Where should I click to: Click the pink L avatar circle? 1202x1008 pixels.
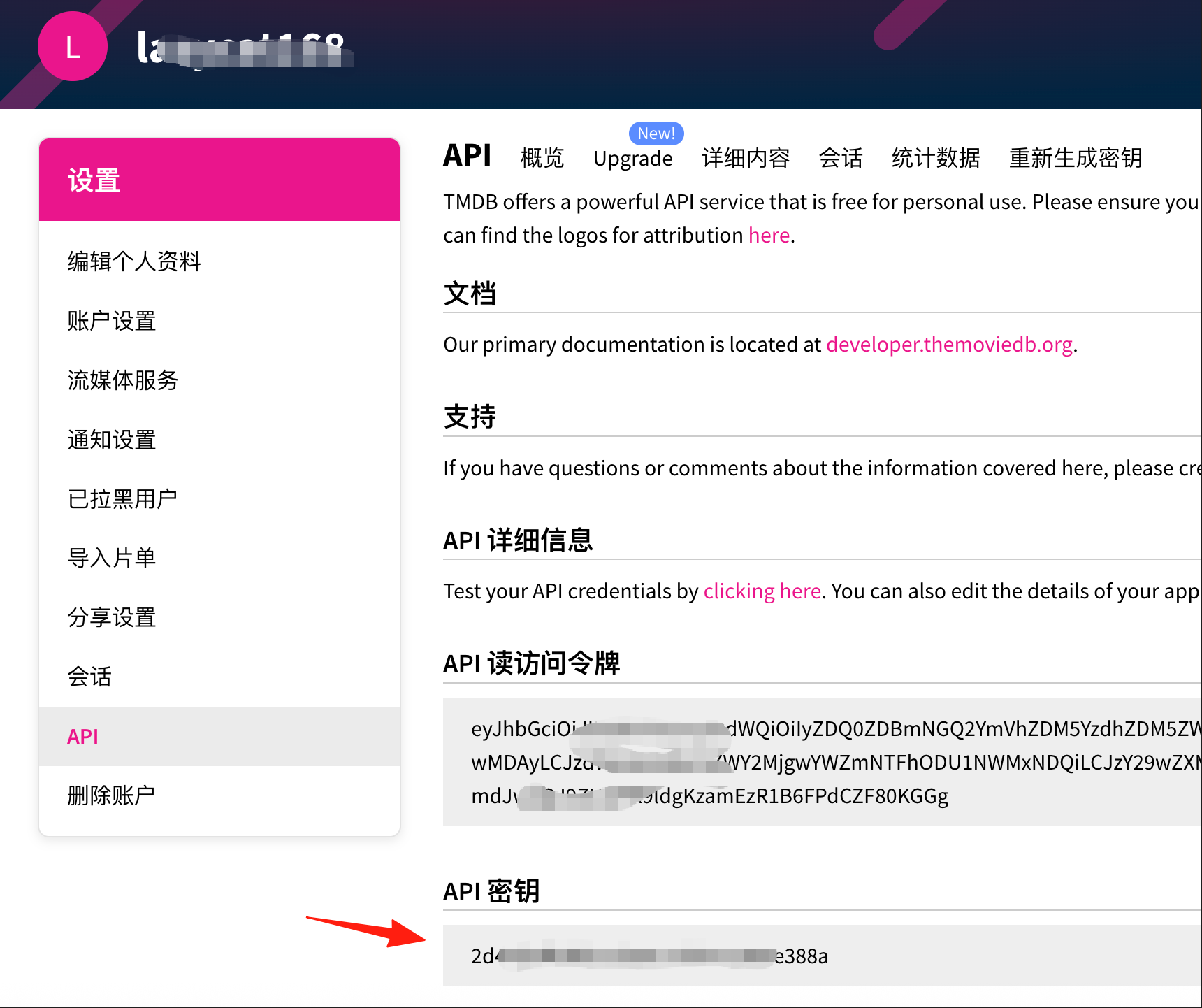pos(73,46)
